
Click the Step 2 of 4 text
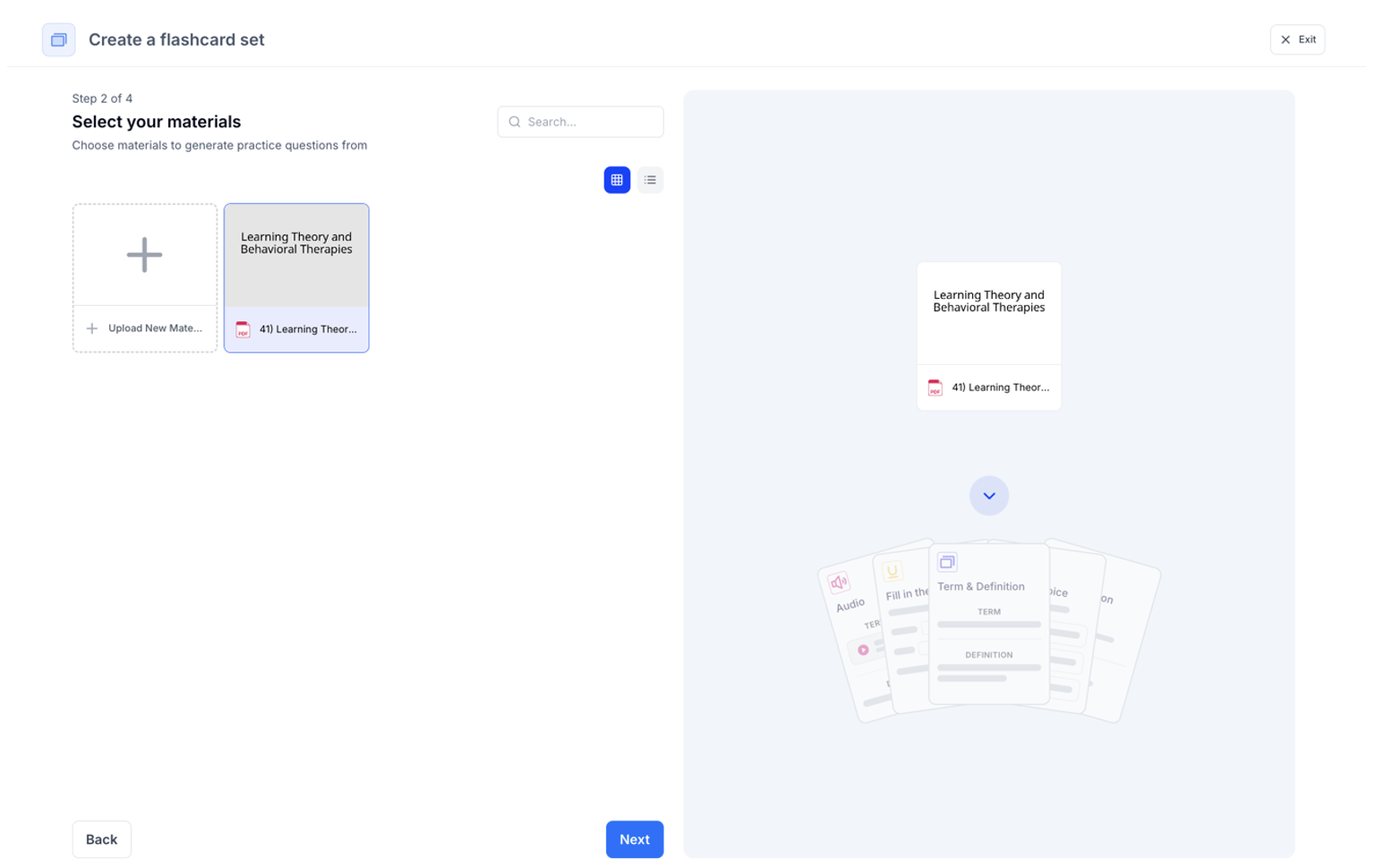pos(102,98)
